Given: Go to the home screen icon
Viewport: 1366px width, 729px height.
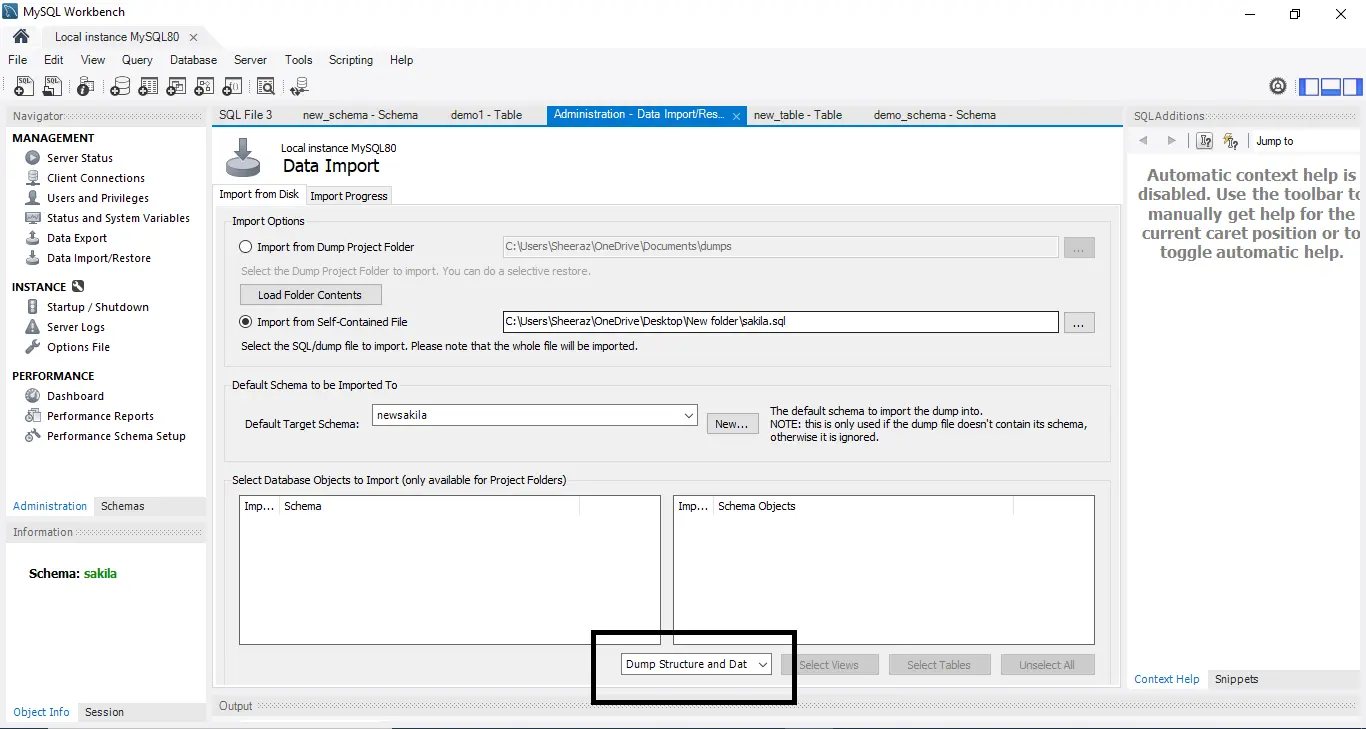Looking at the screenshot, I should (21, 36).
